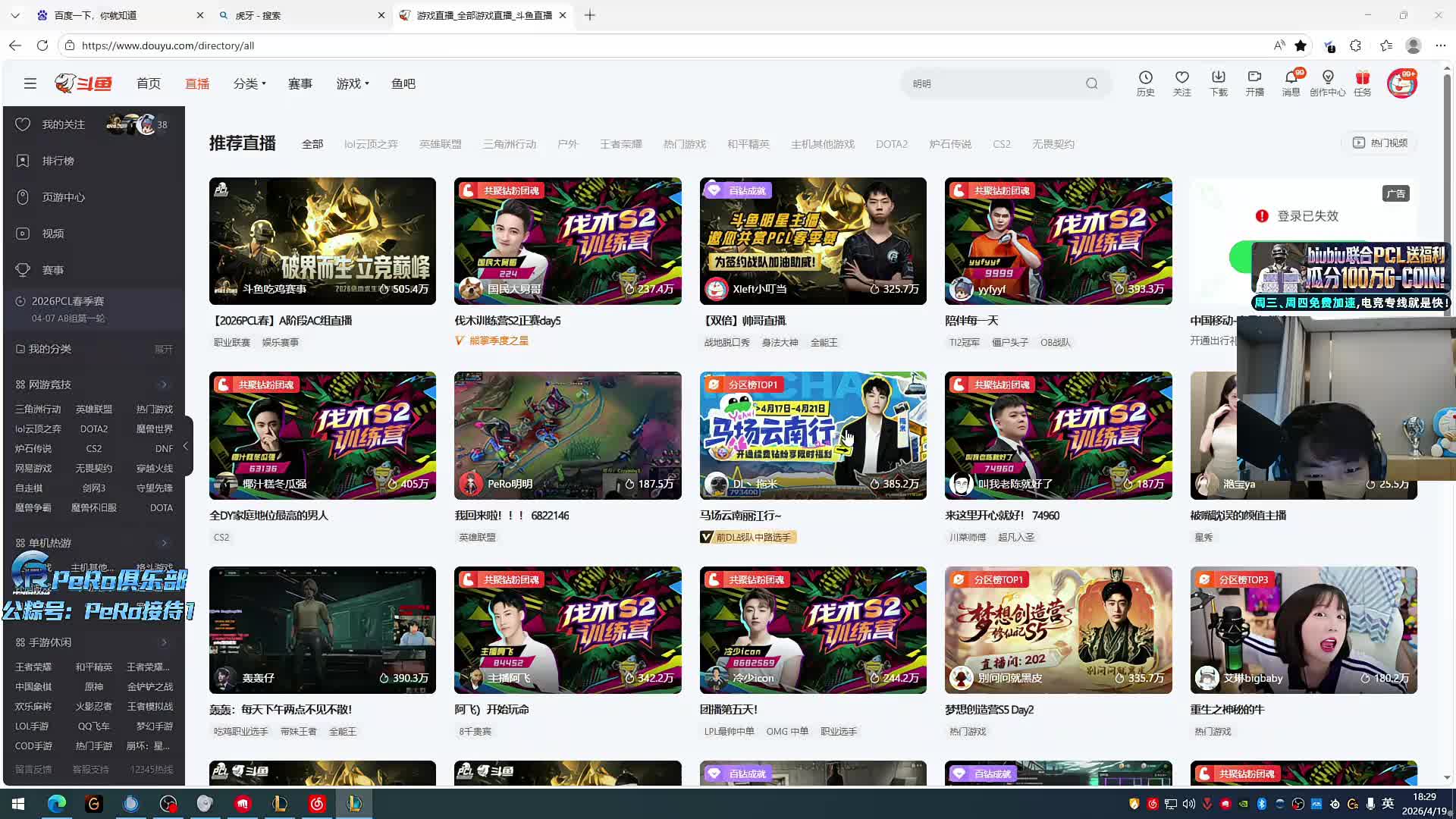Click the Follow (关注) heart icon
Screen dimensions: 1456x819
click(1181, 78)
